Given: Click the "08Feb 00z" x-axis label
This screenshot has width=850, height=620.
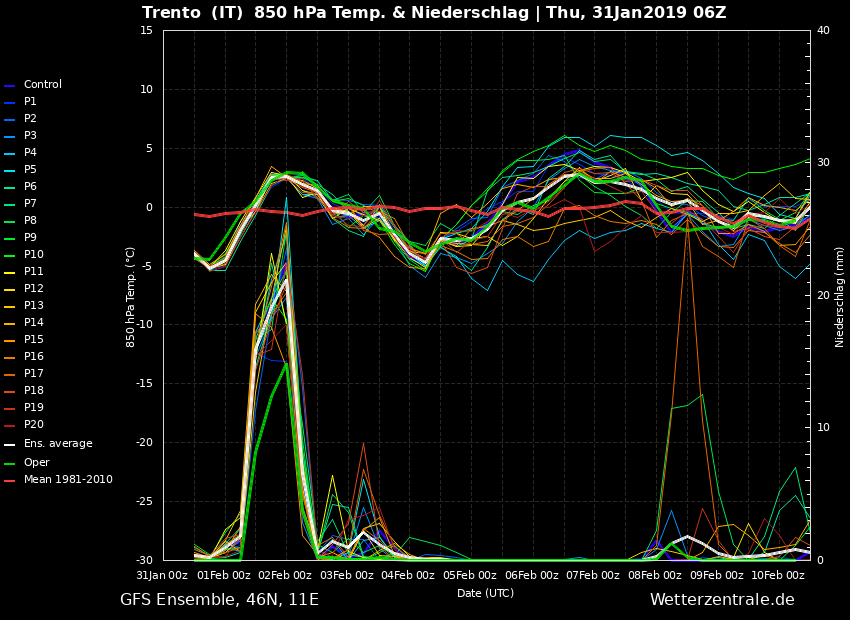Looking at the screenshot, I should click(655, 576).
